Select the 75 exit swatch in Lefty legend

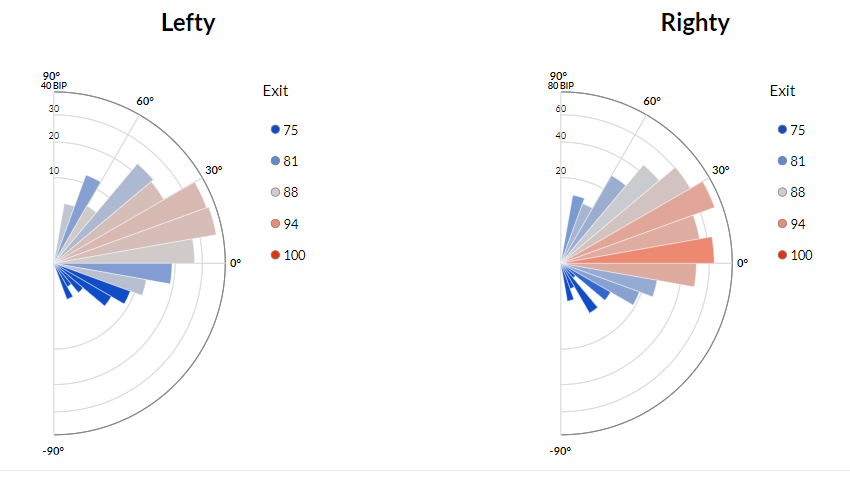(x=275, y=130)
